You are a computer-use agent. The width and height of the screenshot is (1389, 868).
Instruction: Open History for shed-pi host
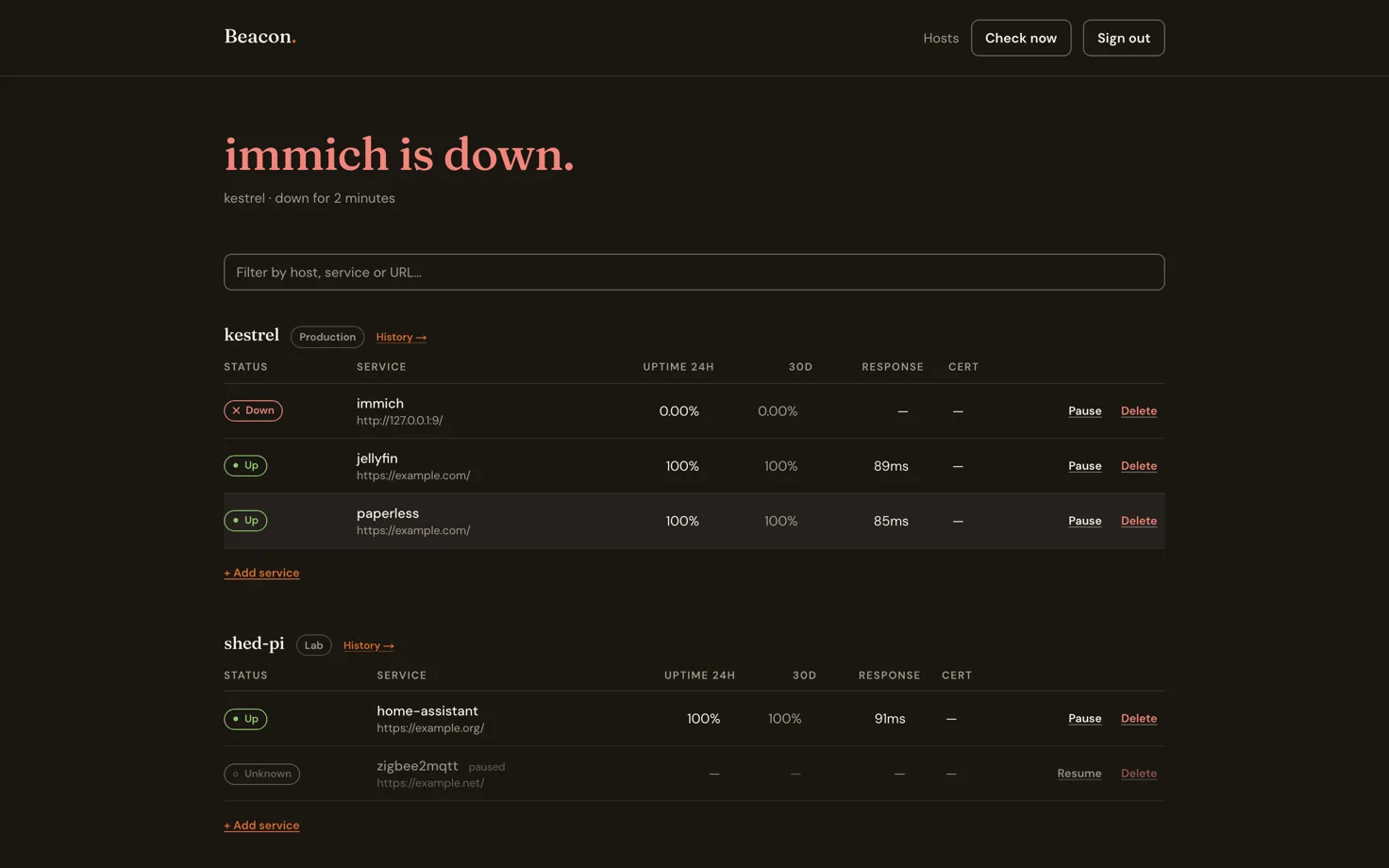coord(369,645)
